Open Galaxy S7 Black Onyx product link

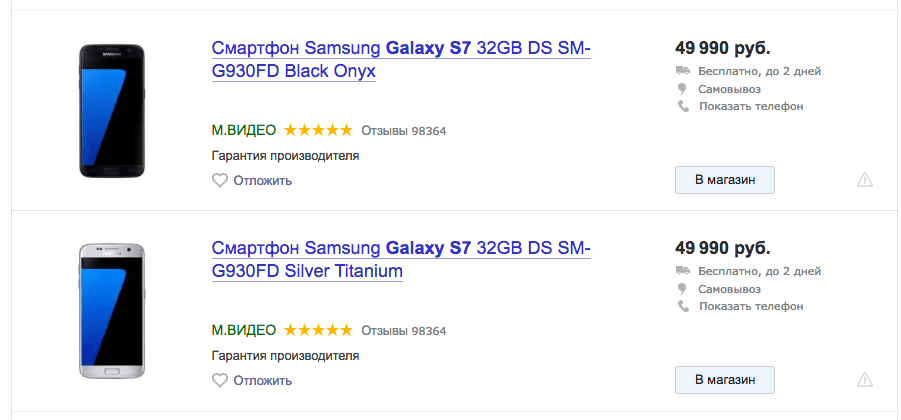[x=401, y=60]
